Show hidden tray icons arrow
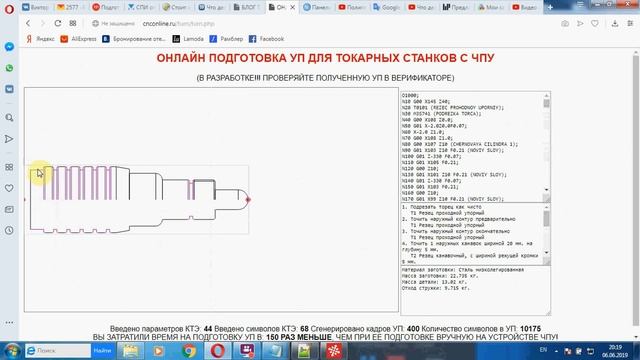 [556, 351]
